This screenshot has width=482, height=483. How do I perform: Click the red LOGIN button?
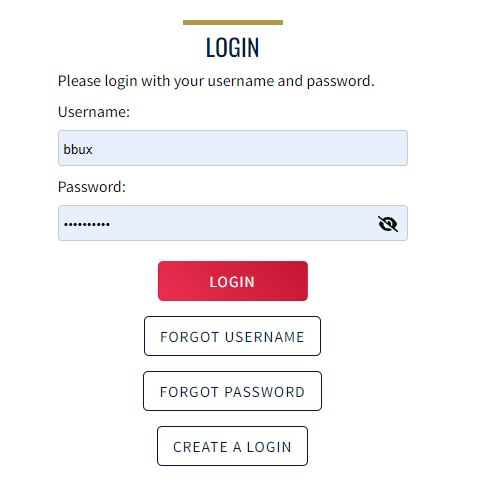pos(233,281)
